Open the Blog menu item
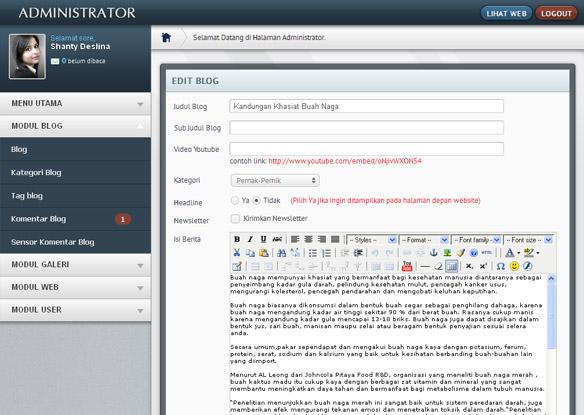The image size is (584, 415). pos(75,149)
